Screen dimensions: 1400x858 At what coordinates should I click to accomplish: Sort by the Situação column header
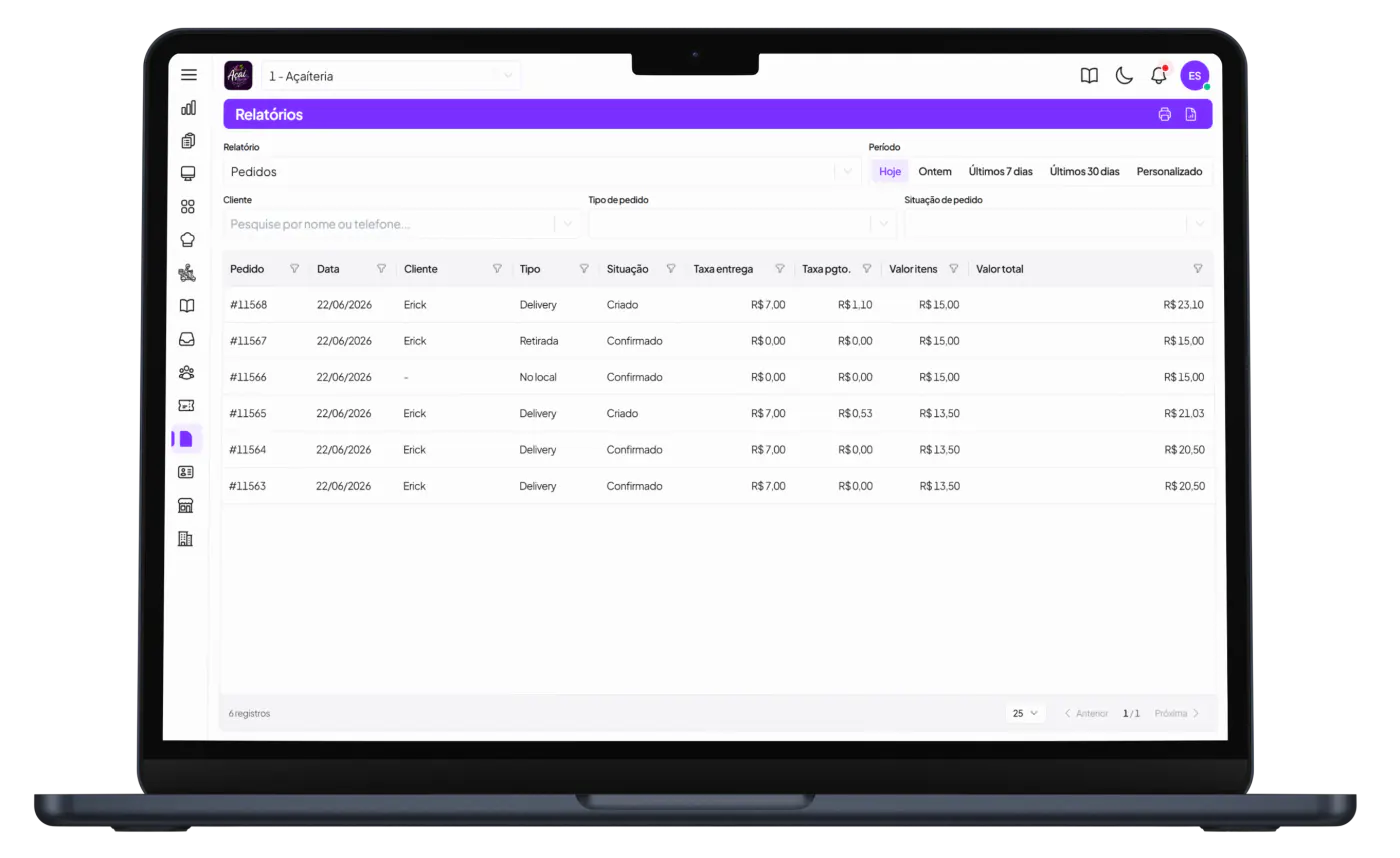(x=628, y=269)
